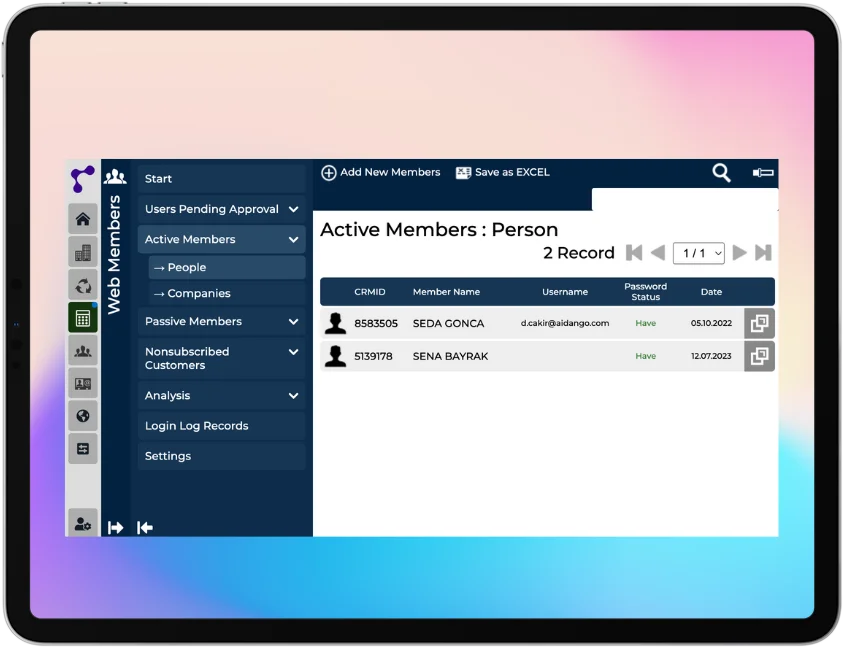Click the user settings icon at sidebar bottom
843x647 pixels.
point(83,522)
